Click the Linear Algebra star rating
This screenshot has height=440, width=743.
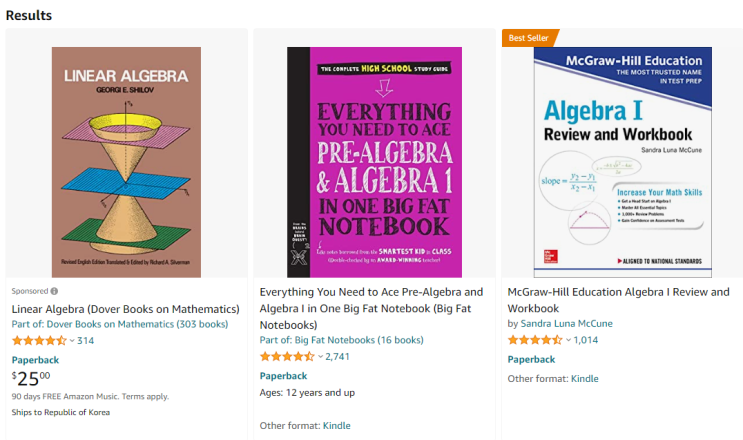[39, 341]
